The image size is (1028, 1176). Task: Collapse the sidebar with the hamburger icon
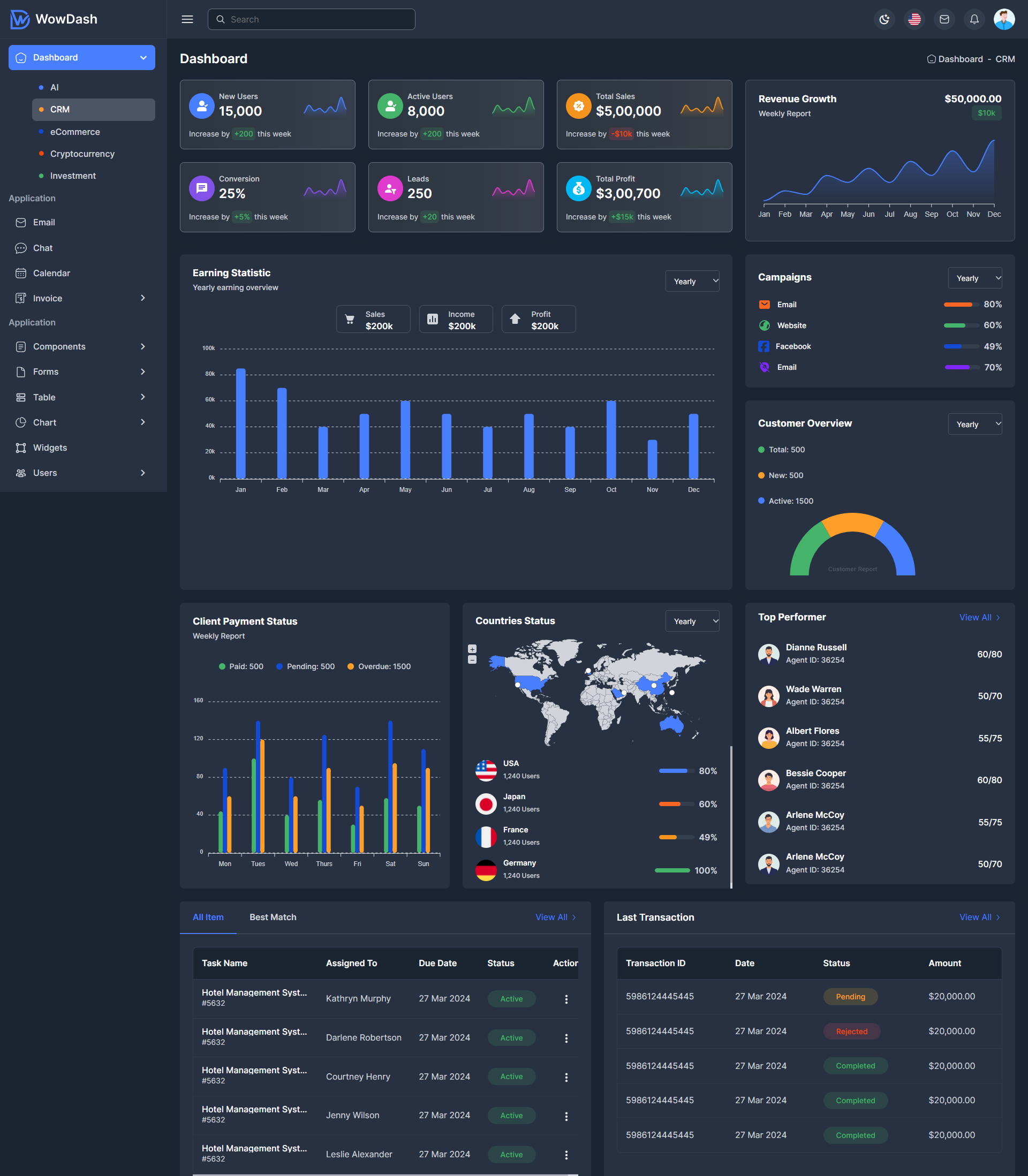(x=187, y=19)
